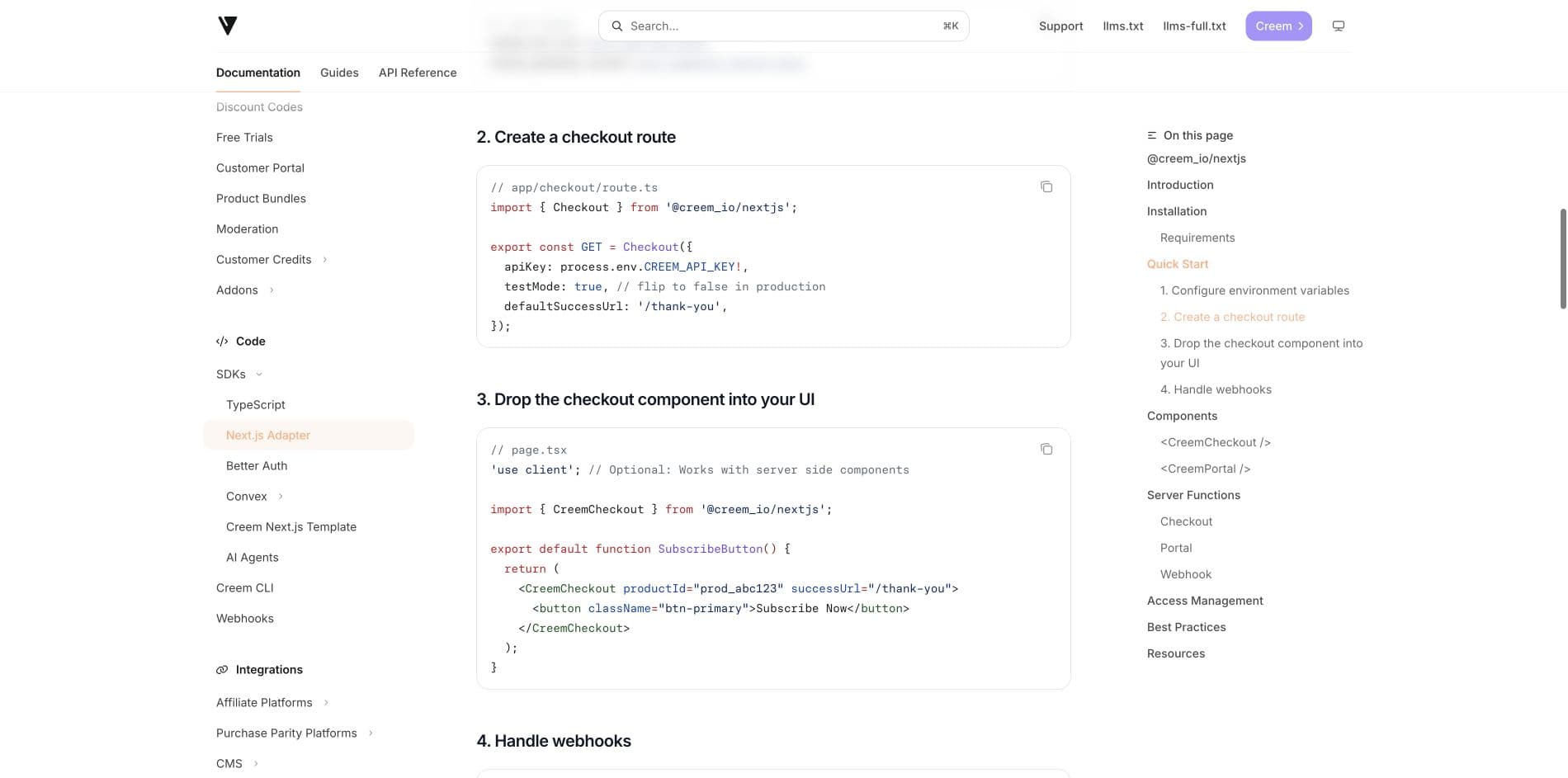Jump to <CreemPortal /> outline link
Viewport: 1568px width, 778px height.
pos(1205,469)
